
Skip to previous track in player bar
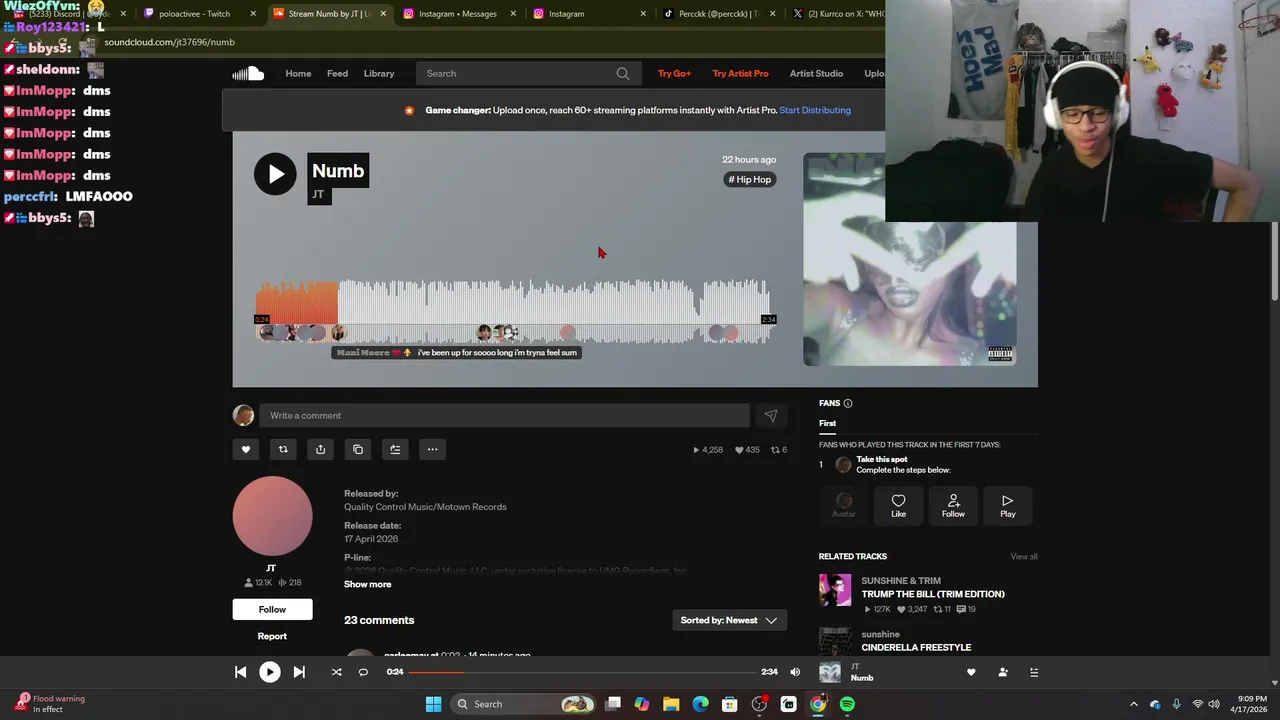tap(240, 672)
